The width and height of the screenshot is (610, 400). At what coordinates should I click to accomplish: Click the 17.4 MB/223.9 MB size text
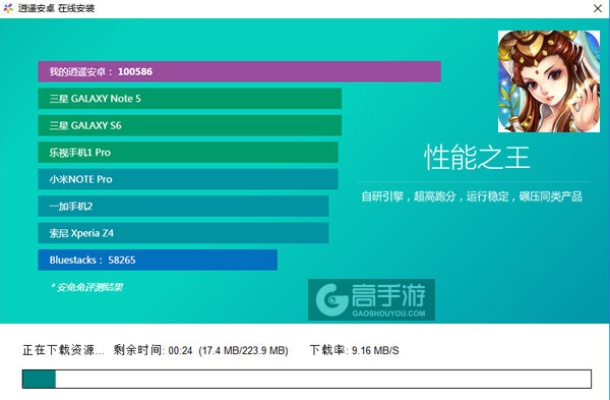[x=243, y=350]
